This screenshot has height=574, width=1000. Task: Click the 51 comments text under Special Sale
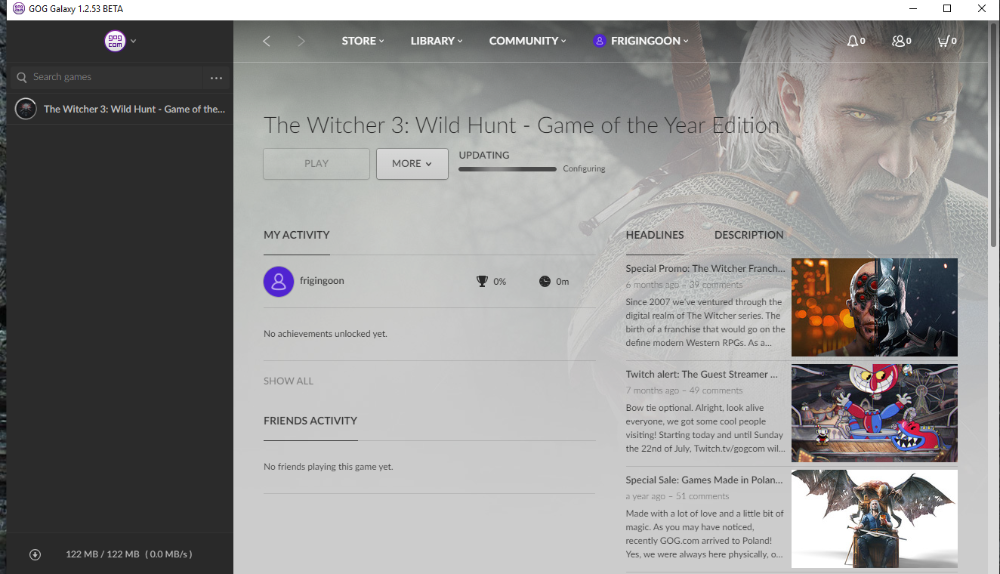tap(702, 496)
